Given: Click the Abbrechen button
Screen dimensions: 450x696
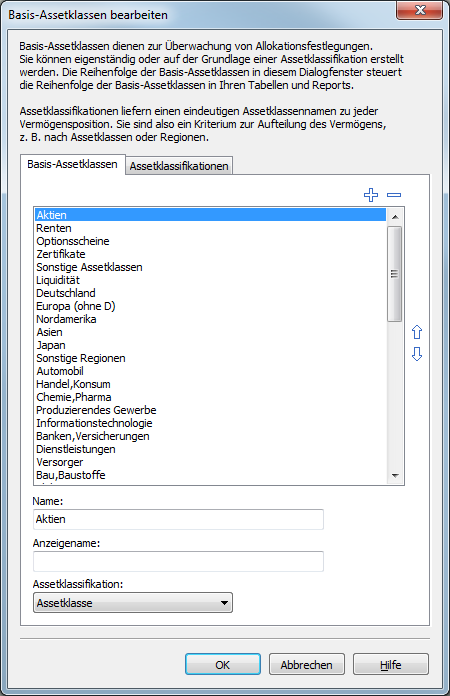Looking at the screenshot, I should click(307, 664).
